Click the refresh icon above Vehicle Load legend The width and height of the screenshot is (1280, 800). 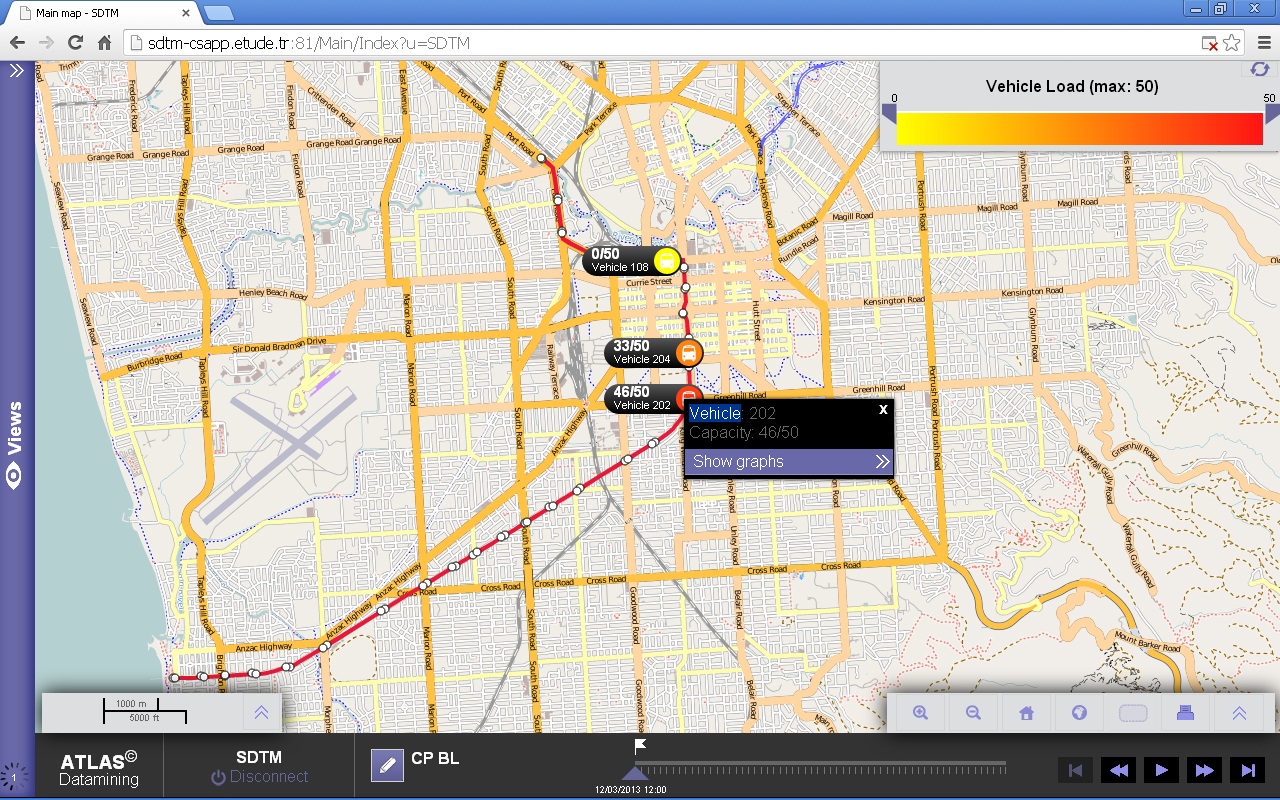click(x=1260, y=69)
